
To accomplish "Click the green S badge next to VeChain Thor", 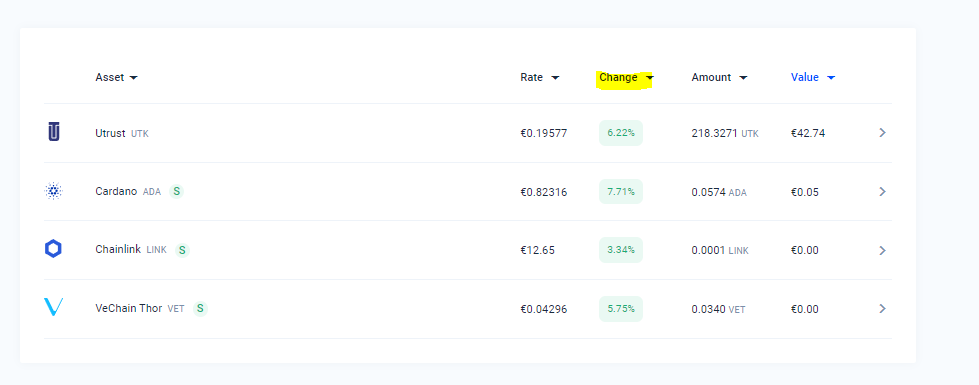I will (x=200, y=308).
